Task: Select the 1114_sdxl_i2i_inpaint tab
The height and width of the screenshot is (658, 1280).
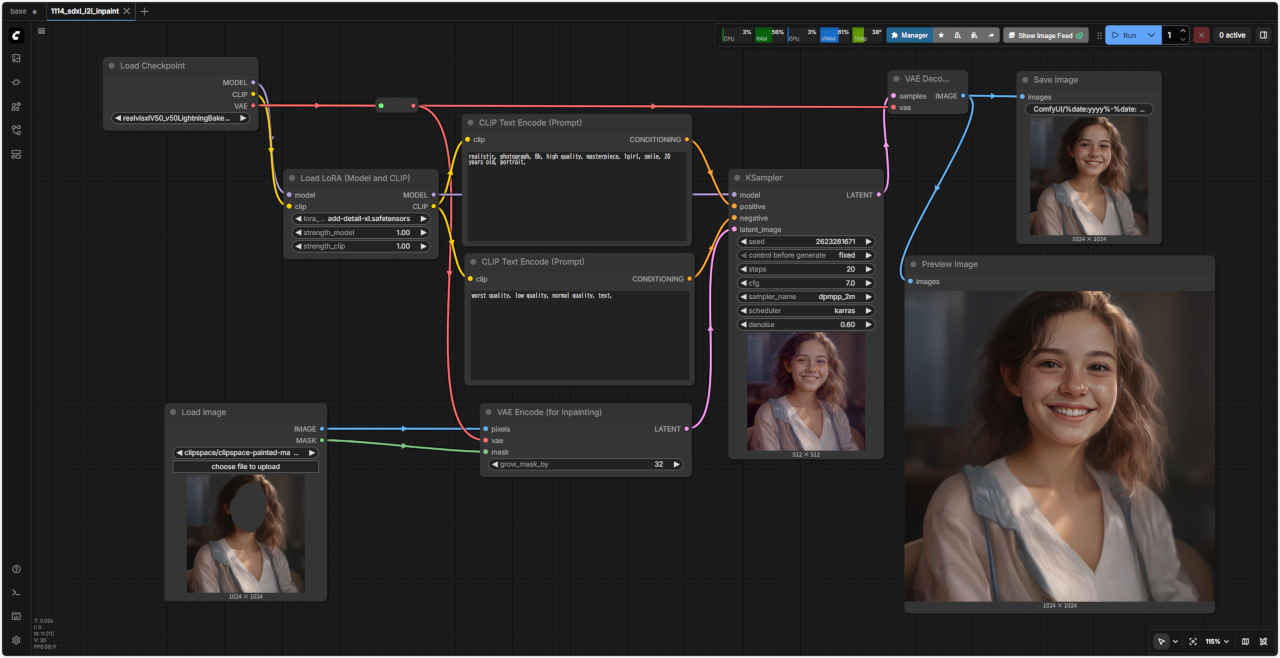Action: coord(85,11)
